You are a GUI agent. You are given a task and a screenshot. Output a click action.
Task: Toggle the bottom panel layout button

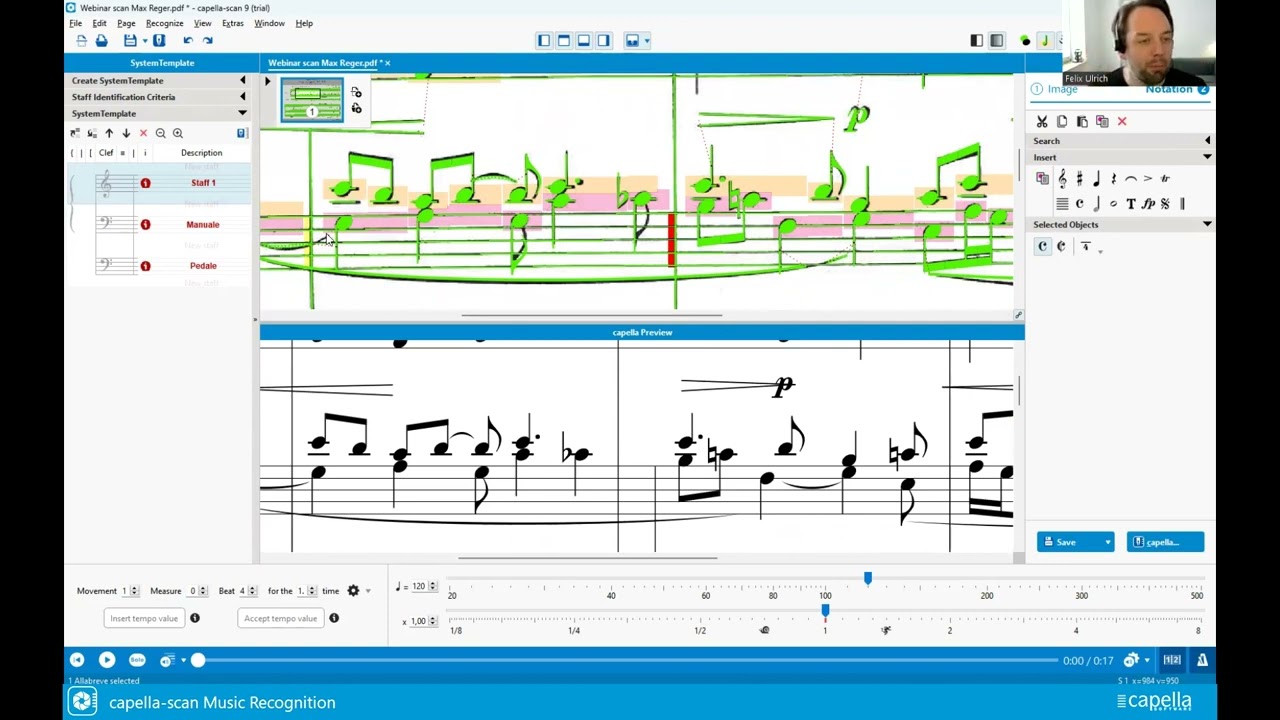tap(584, 40)
